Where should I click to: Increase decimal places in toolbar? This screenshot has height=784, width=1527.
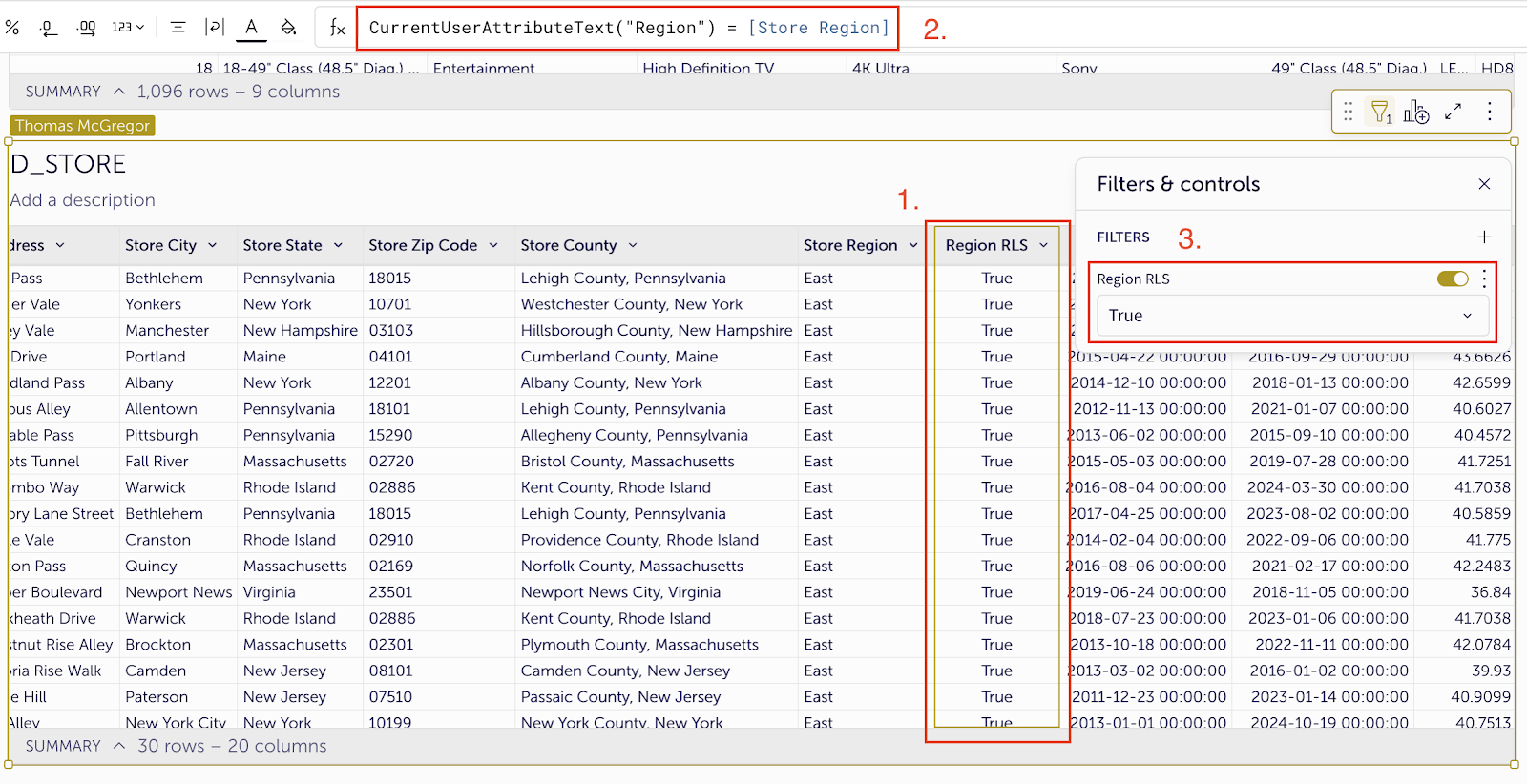click(x=87, y=28)
